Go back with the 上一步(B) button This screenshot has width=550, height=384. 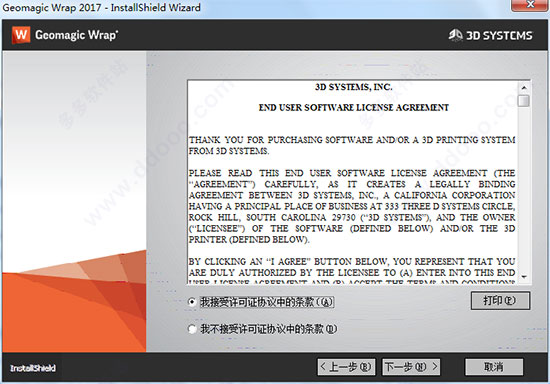click(346, 367)
